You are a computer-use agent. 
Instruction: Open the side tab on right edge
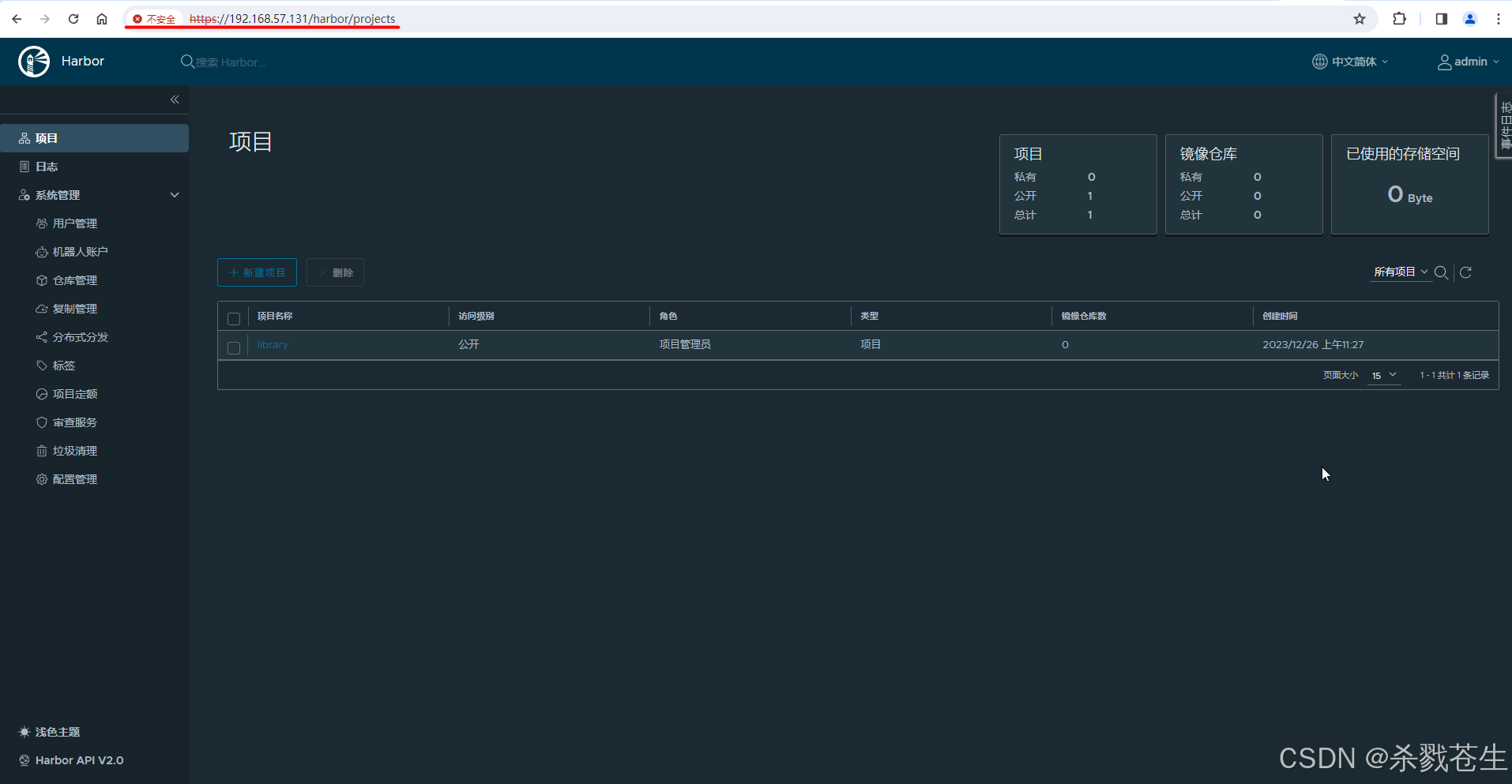tap(1504, 126)
